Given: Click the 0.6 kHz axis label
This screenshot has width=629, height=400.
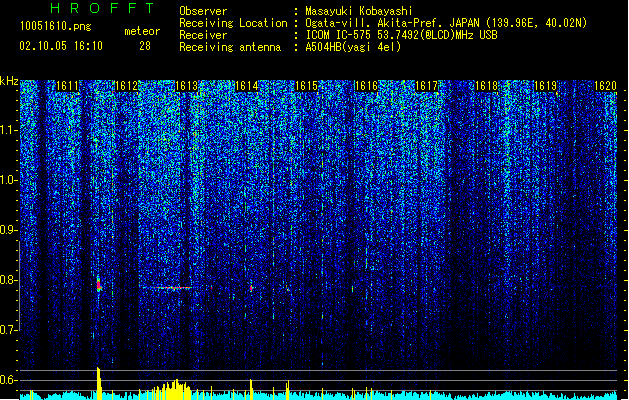Looking at the screenshot, I should click(x=8, y=380).
